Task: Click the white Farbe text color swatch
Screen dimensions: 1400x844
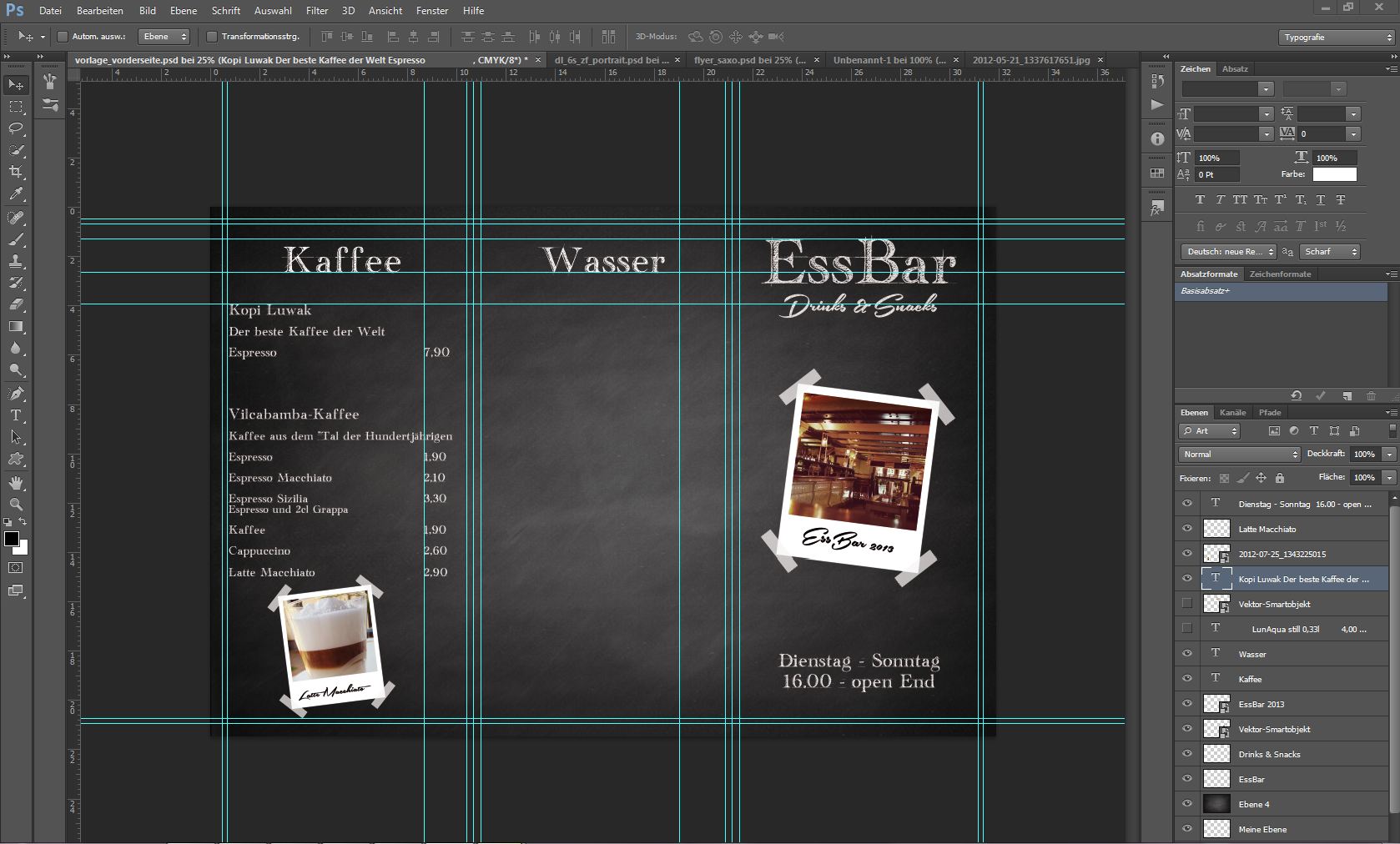Action: pyautogui.click(x=1334, y=174)
